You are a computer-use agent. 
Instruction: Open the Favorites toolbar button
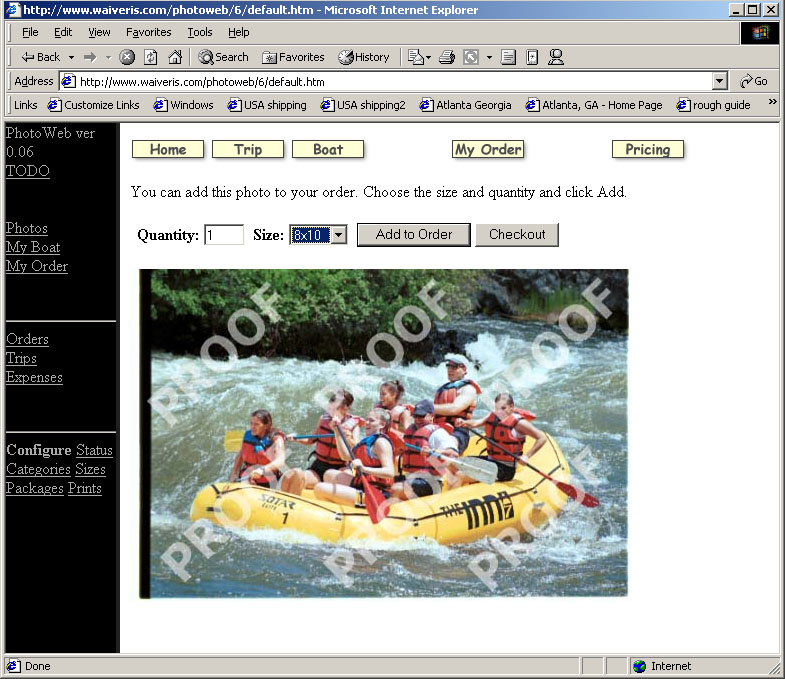point(293,57)
